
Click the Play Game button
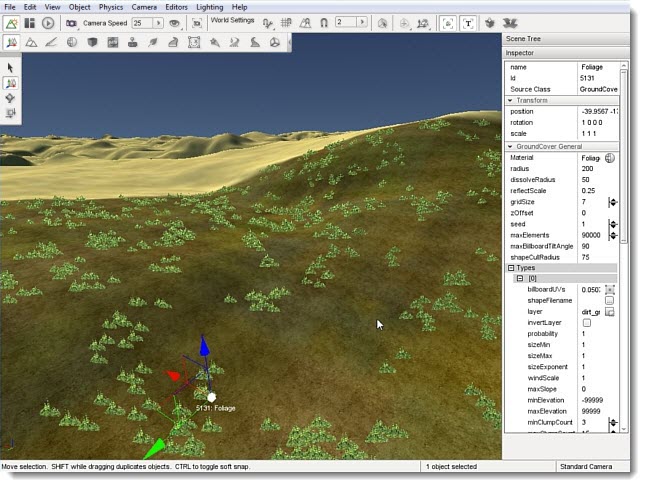tap(48, 22)
